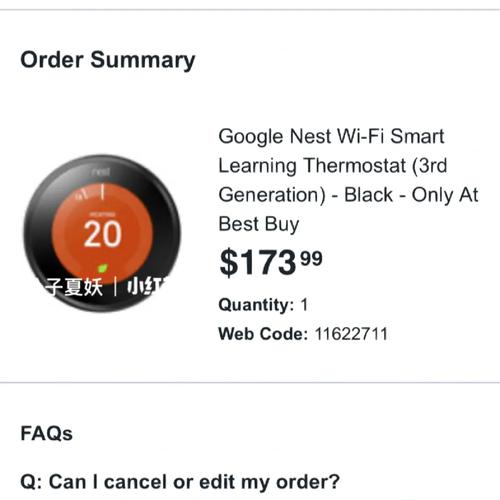Click the 'Learning Thermostat' line of the title
This screenshot has height=500, width=500.
(312, 166)
